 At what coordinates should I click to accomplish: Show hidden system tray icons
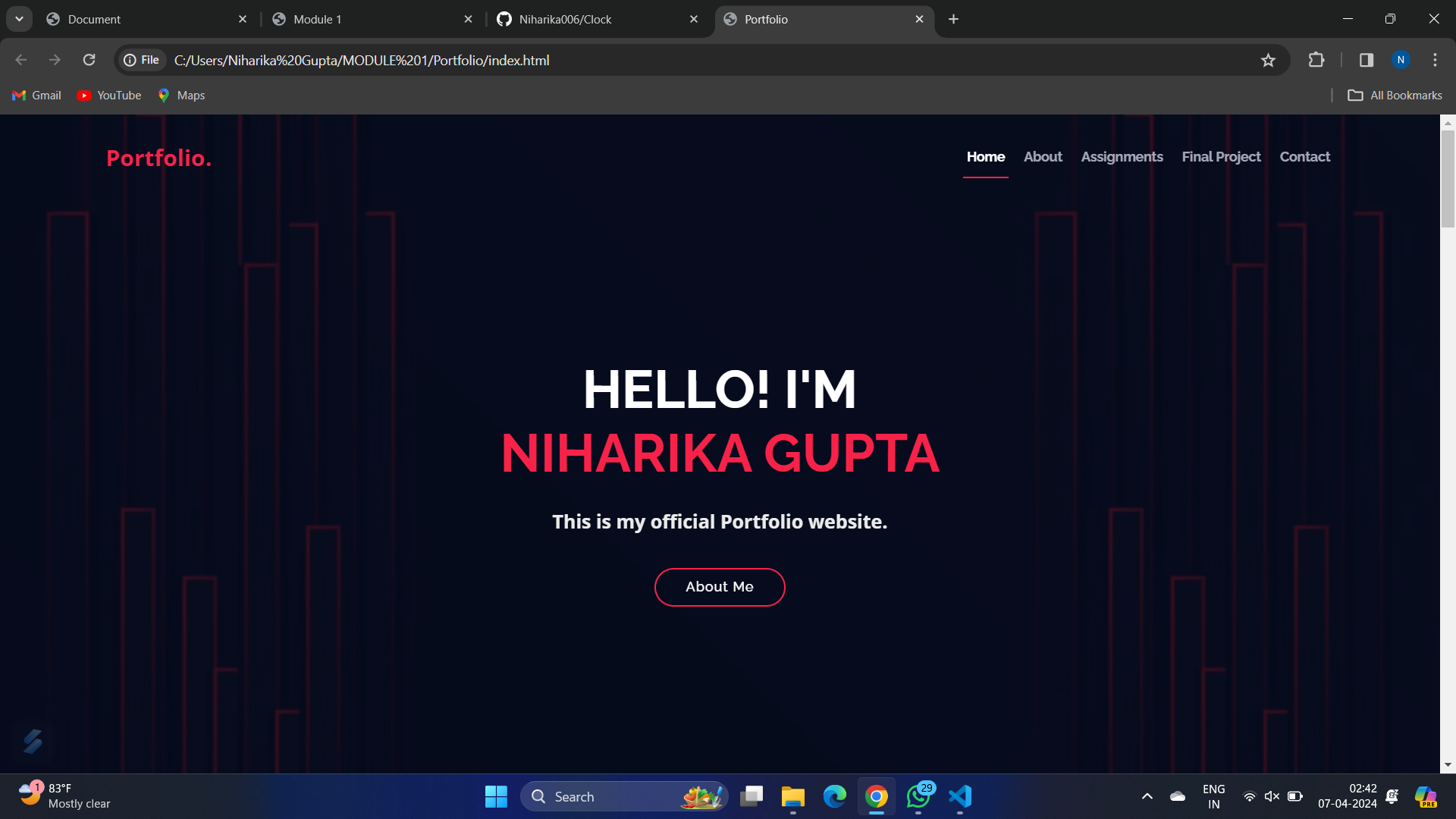pos(1147,796)
